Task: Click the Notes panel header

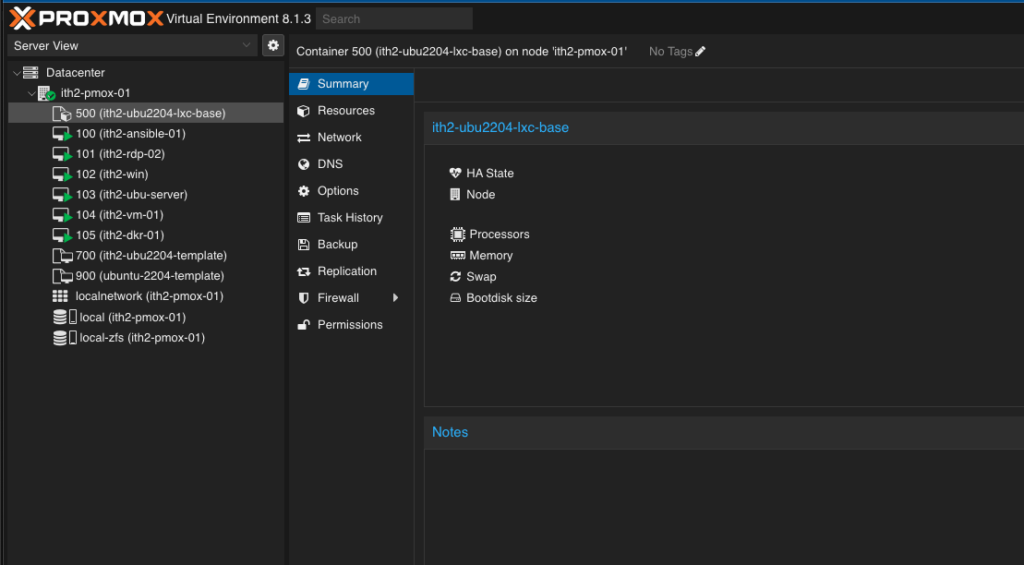Action: click(724, 432)
